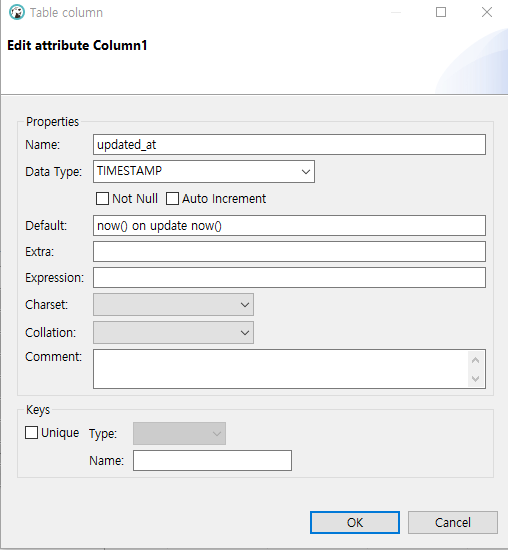Click the Comment scrollbar down arrow
The image size is (508, 550).
point(476,379)
